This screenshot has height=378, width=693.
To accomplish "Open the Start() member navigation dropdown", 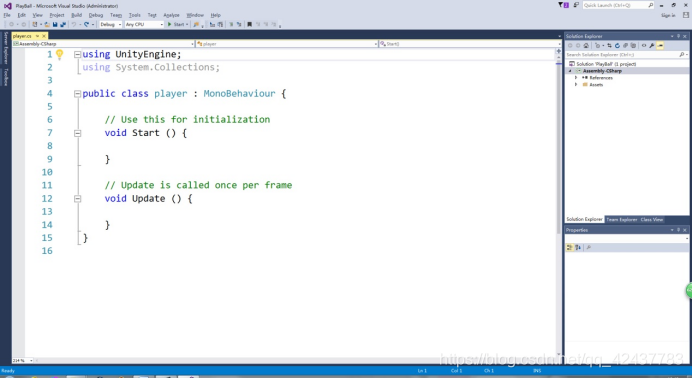I will click(469, 44).
